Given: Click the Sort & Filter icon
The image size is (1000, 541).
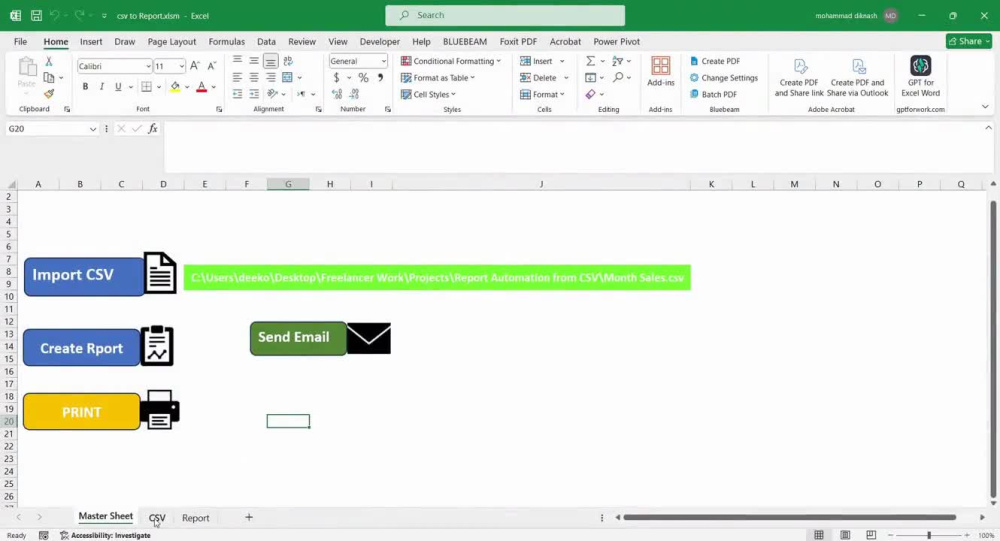Looking at the screenshot, I should pyautogui.click(x=617, y=61).
